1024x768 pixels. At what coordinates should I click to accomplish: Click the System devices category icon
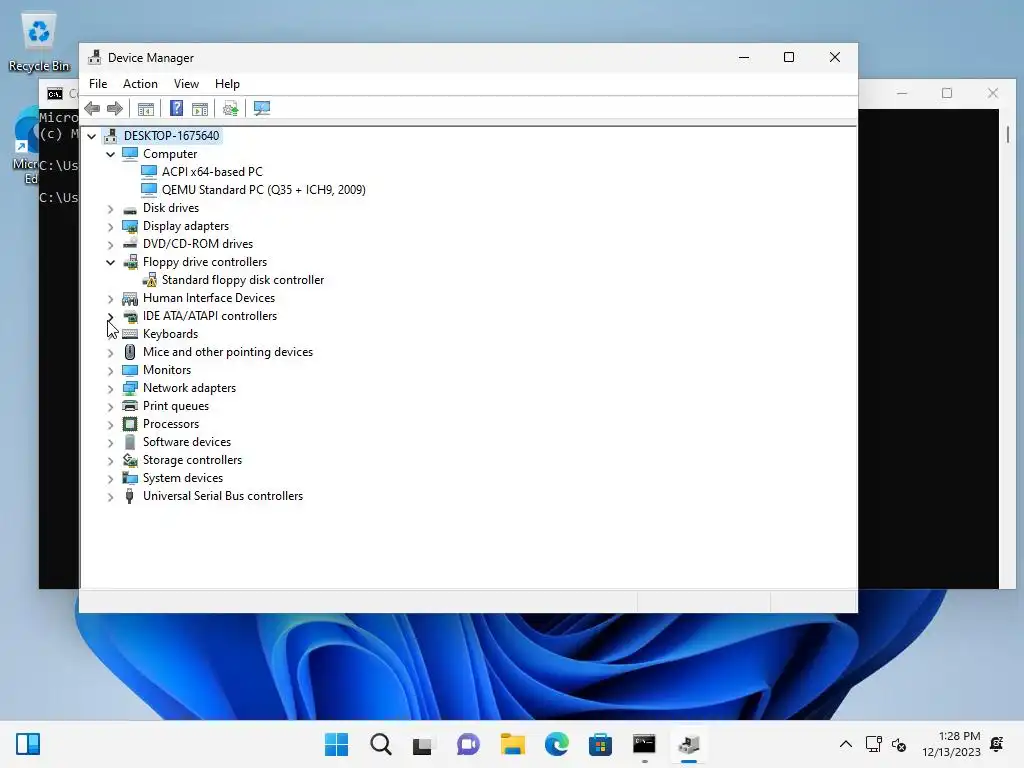point(130,478)
